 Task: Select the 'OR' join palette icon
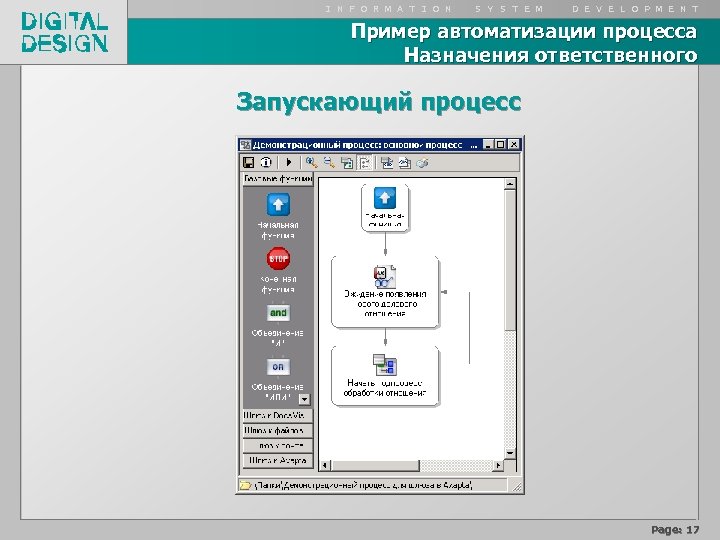click(278, 367)
